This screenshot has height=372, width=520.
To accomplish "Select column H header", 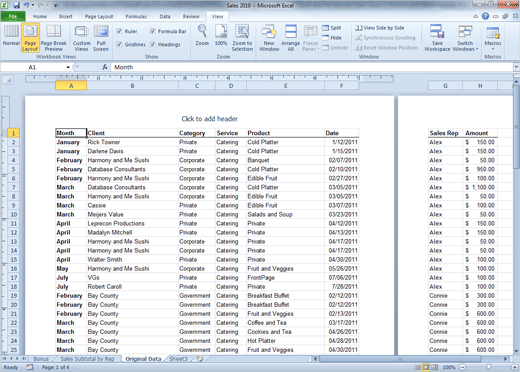I will 480,86.
